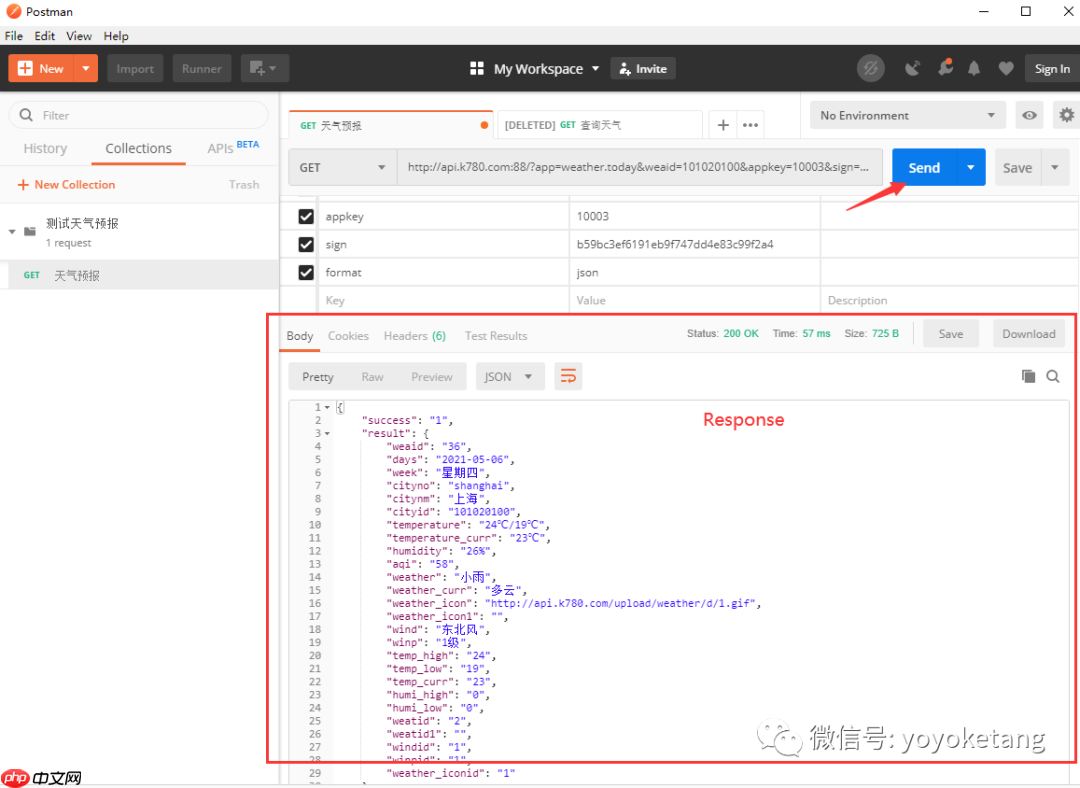Viewport: 1080px width, 788px height.
Task: Open tab options three-dots menu
Action: click(750, 125)
